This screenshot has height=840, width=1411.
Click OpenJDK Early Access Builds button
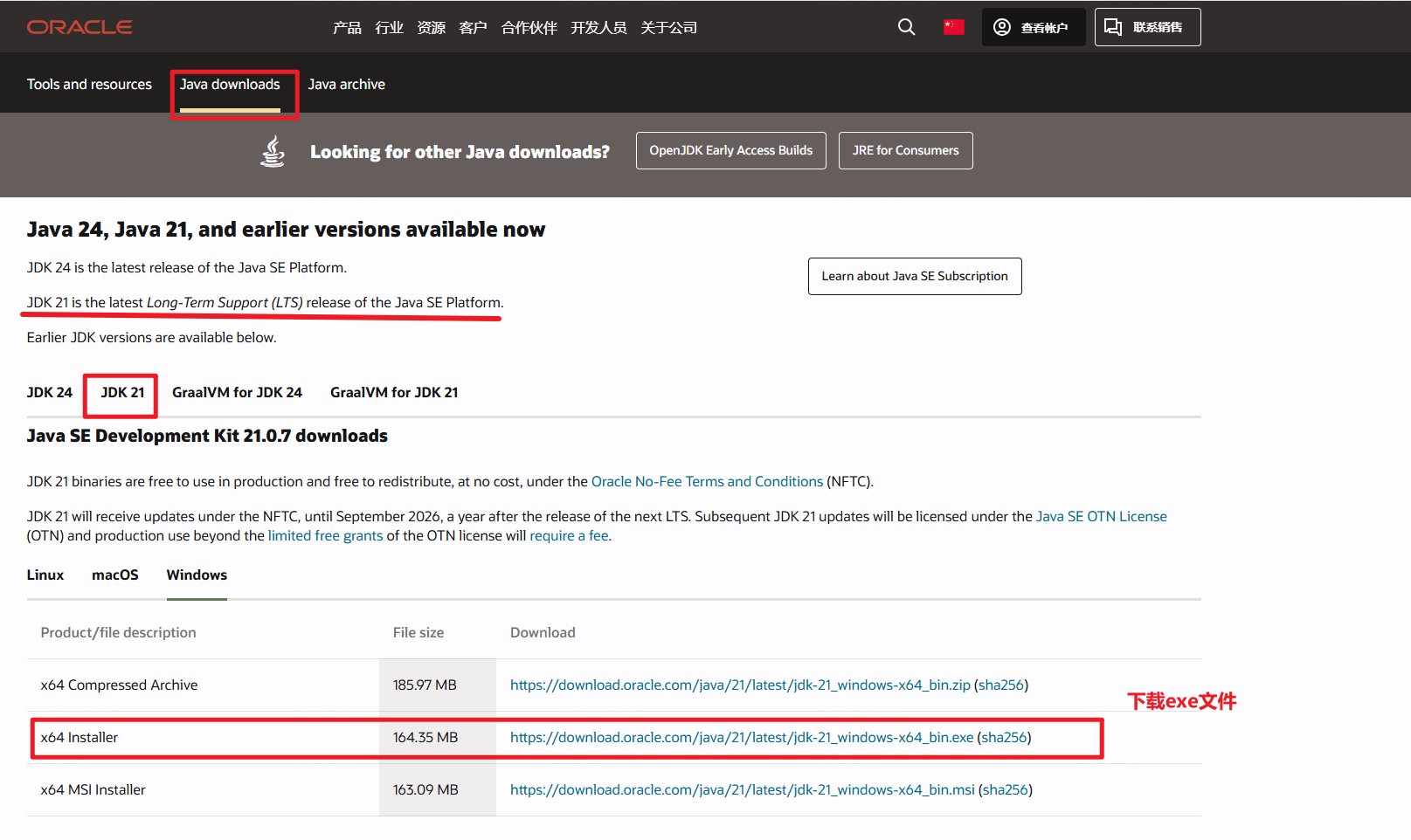pyautogui.click(x=730, y=150)
